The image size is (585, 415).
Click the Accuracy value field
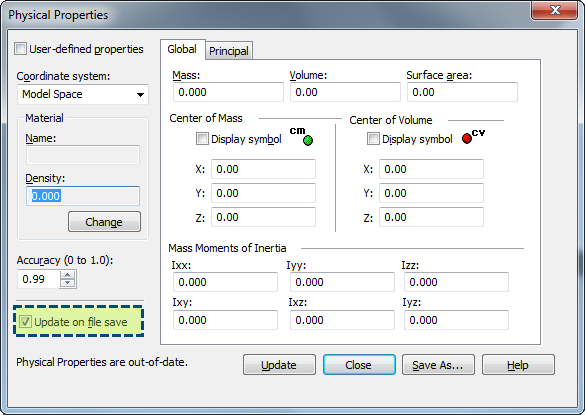point(38,279)
